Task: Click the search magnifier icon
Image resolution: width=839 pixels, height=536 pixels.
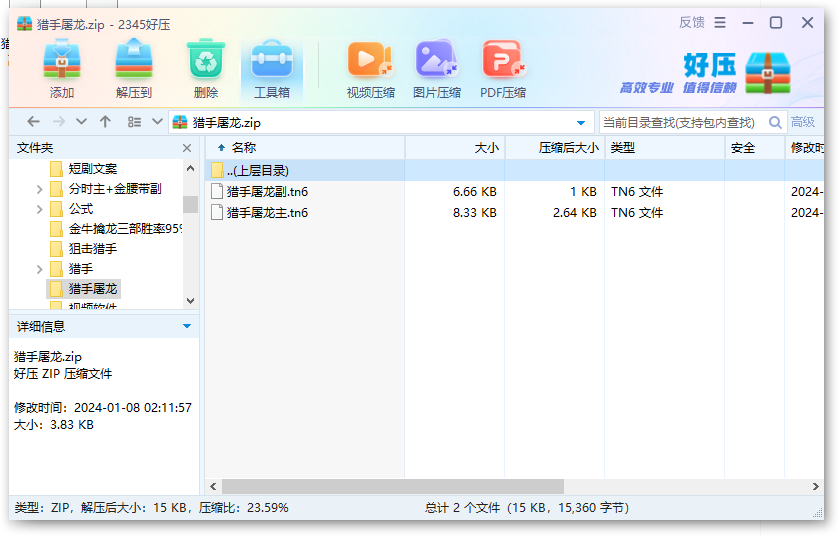Action: [775, 122]
